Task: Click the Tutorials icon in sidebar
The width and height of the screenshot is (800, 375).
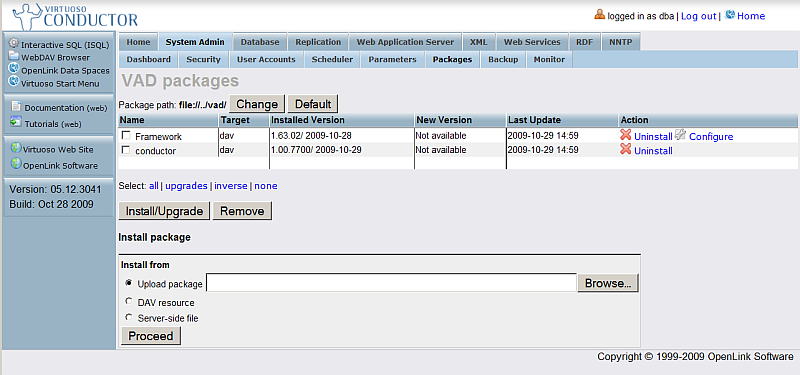Action: pos(16,122)
